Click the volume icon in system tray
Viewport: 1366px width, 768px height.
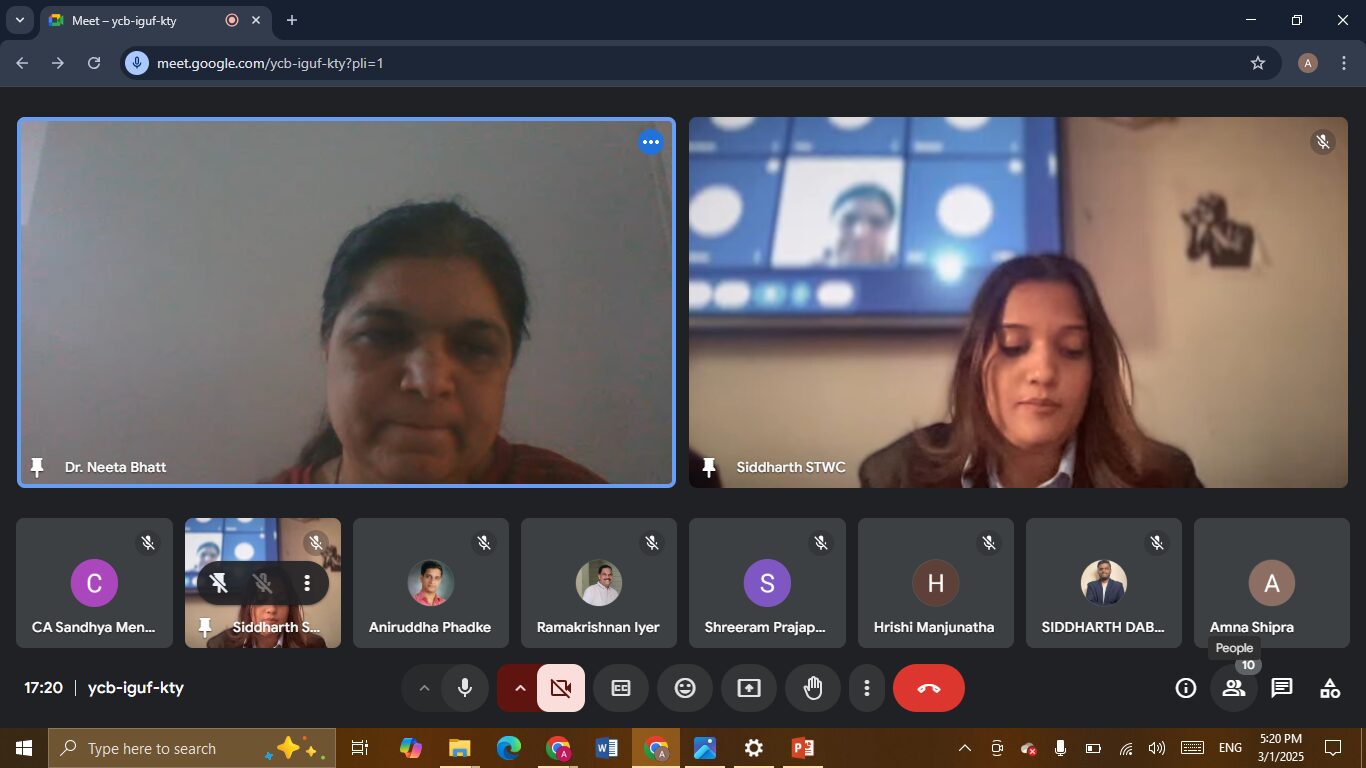tap(1157, 748)
